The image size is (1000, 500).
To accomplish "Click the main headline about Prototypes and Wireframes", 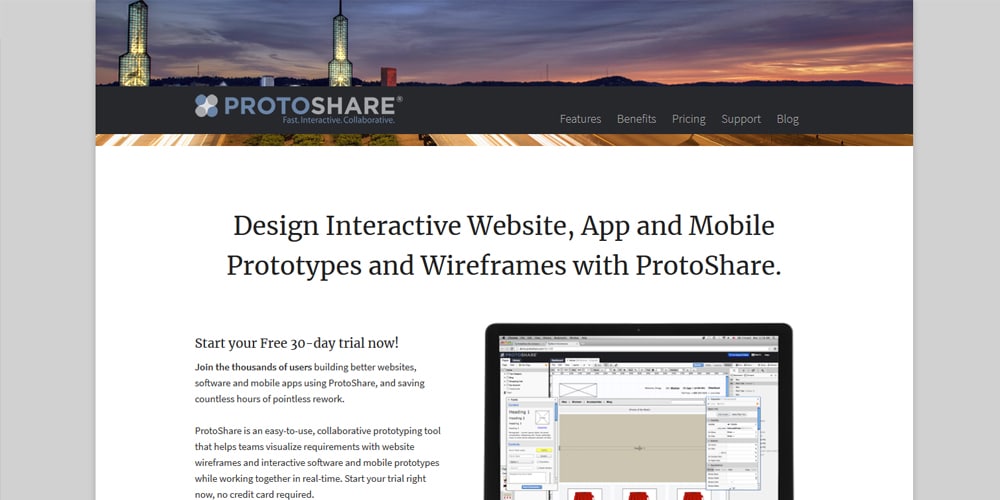I will 504,246.
